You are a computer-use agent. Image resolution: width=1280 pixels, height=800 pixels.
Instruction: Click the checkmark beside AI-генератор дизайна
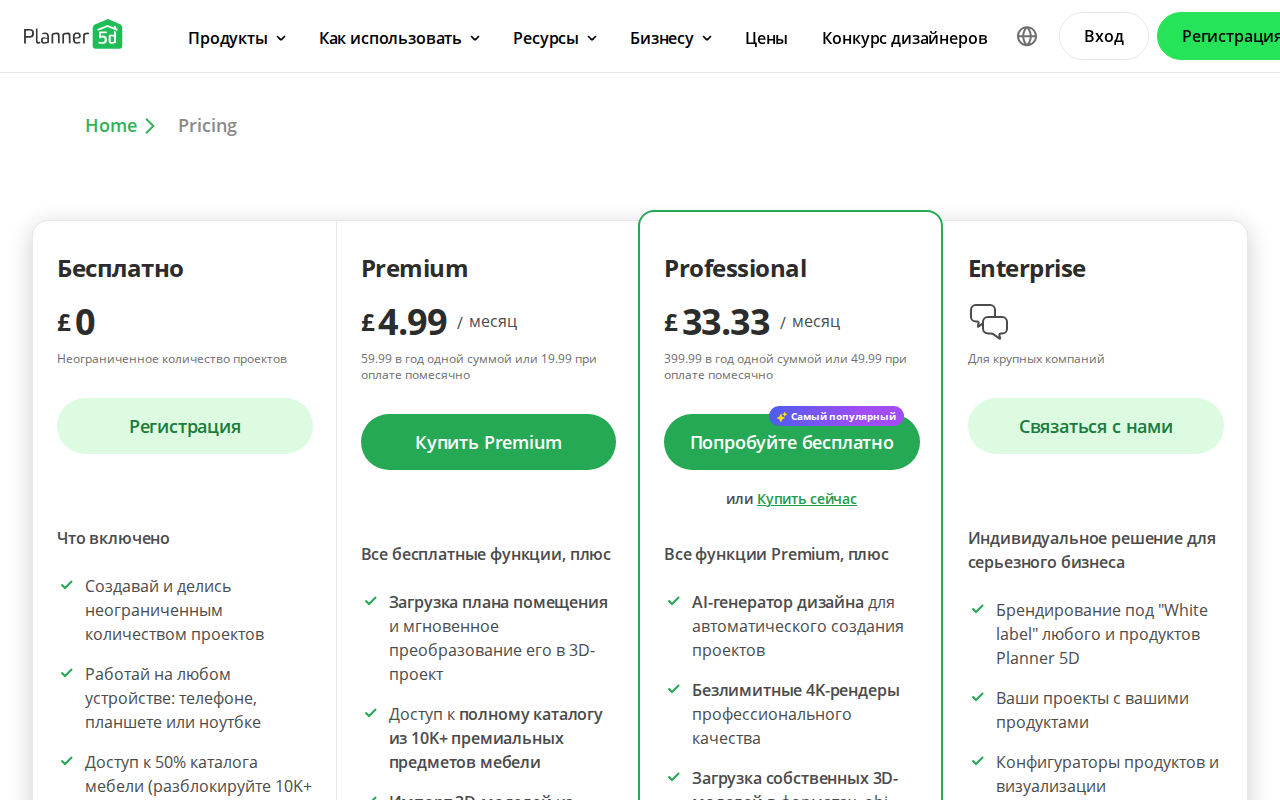tap(674, 601)
